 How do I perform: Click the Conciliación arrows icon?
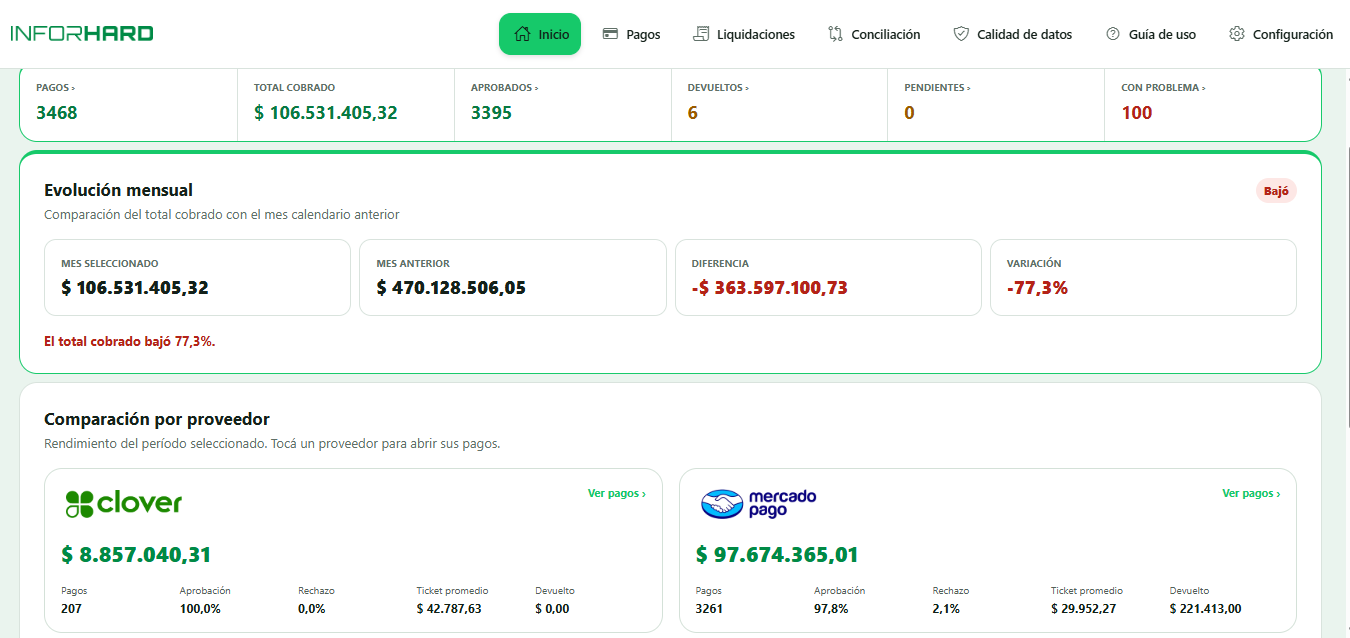836,34
